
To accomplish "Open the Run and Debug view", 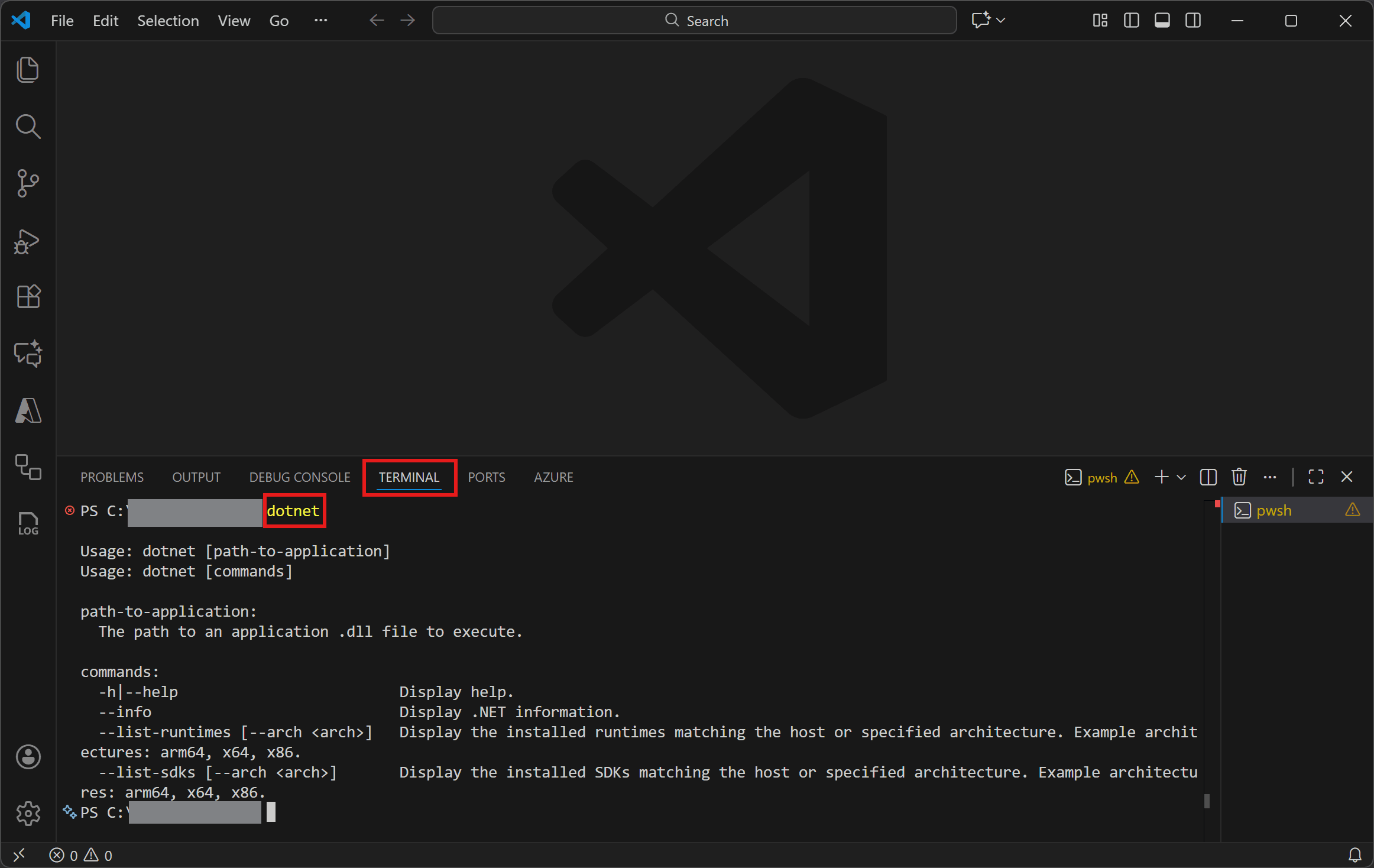I will point(28,241).
